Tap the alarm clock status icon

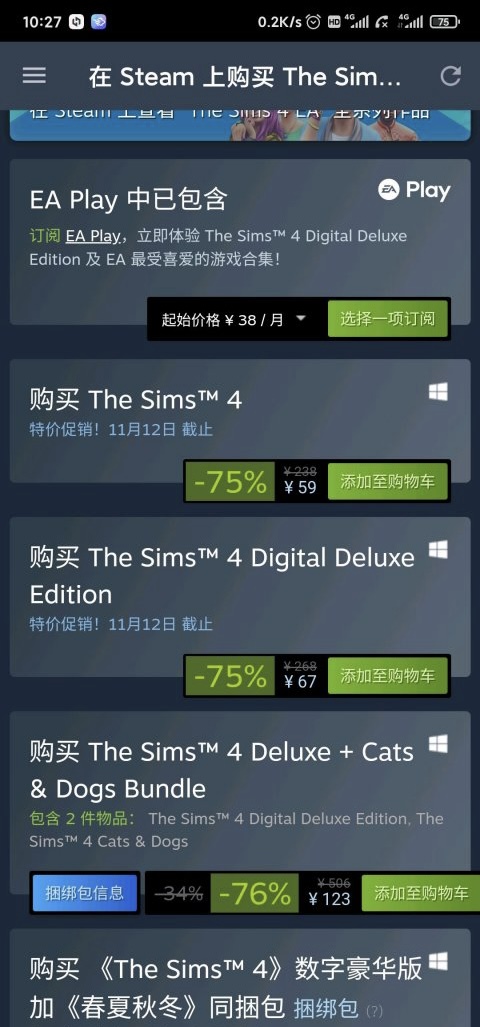click(314, 22)
